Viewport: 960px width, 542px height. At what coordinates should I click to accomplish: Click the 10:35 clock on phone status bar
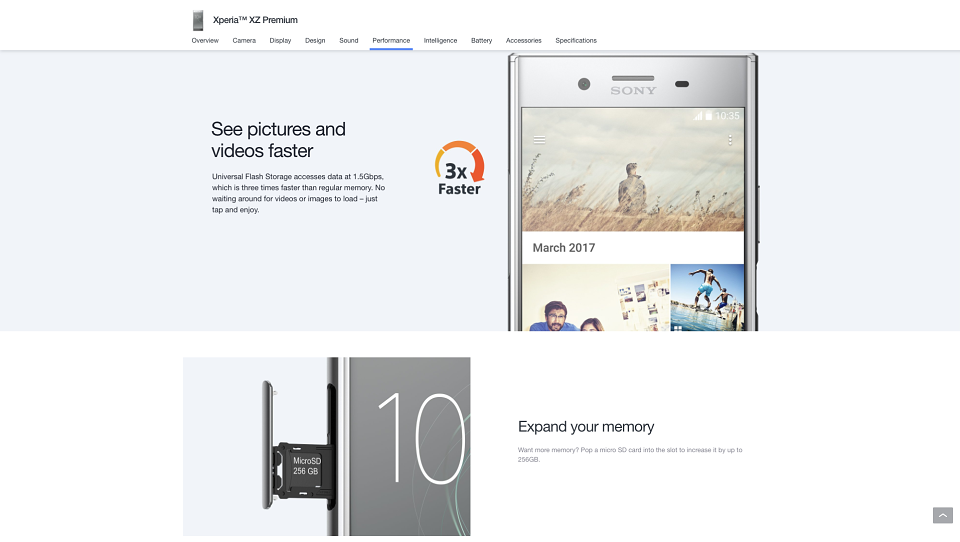(x=727, y=116)
